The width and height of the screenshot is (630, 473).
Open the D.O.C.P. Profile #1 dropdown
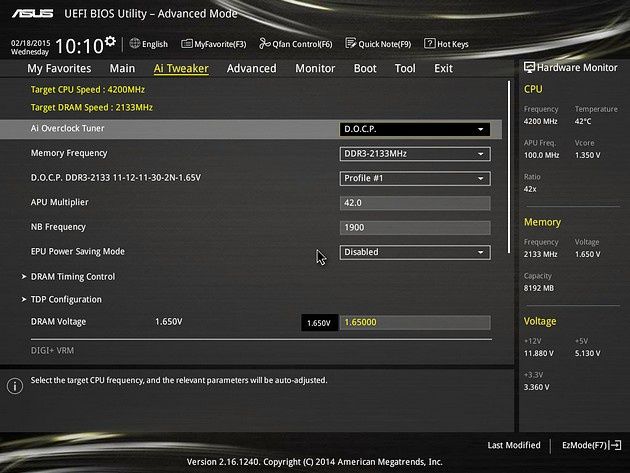415,178
